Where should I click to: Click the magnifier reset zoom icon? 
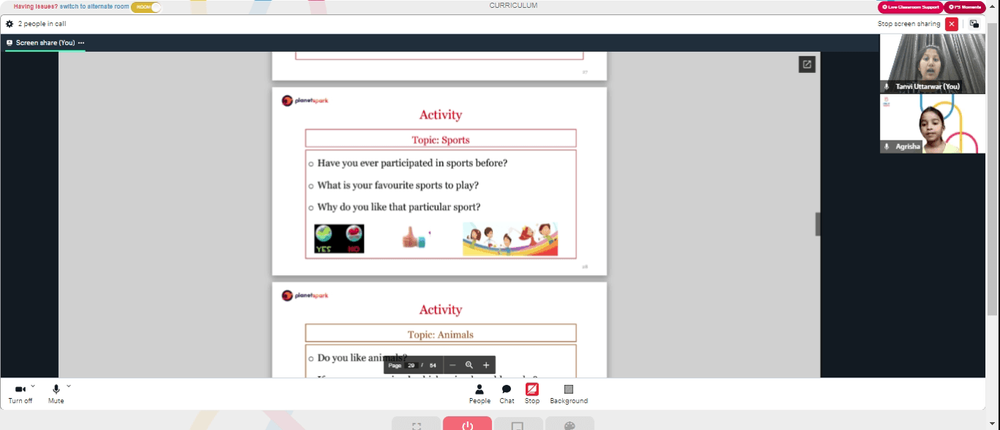tap(469, 365)
